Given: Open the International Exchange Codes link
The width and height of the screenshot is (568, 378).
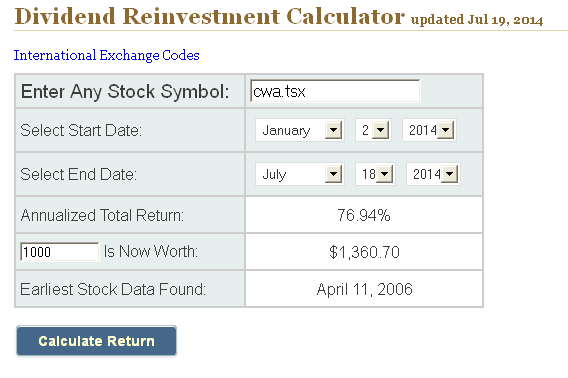Looking at the screenshot, I should click(x=106, y=55).
